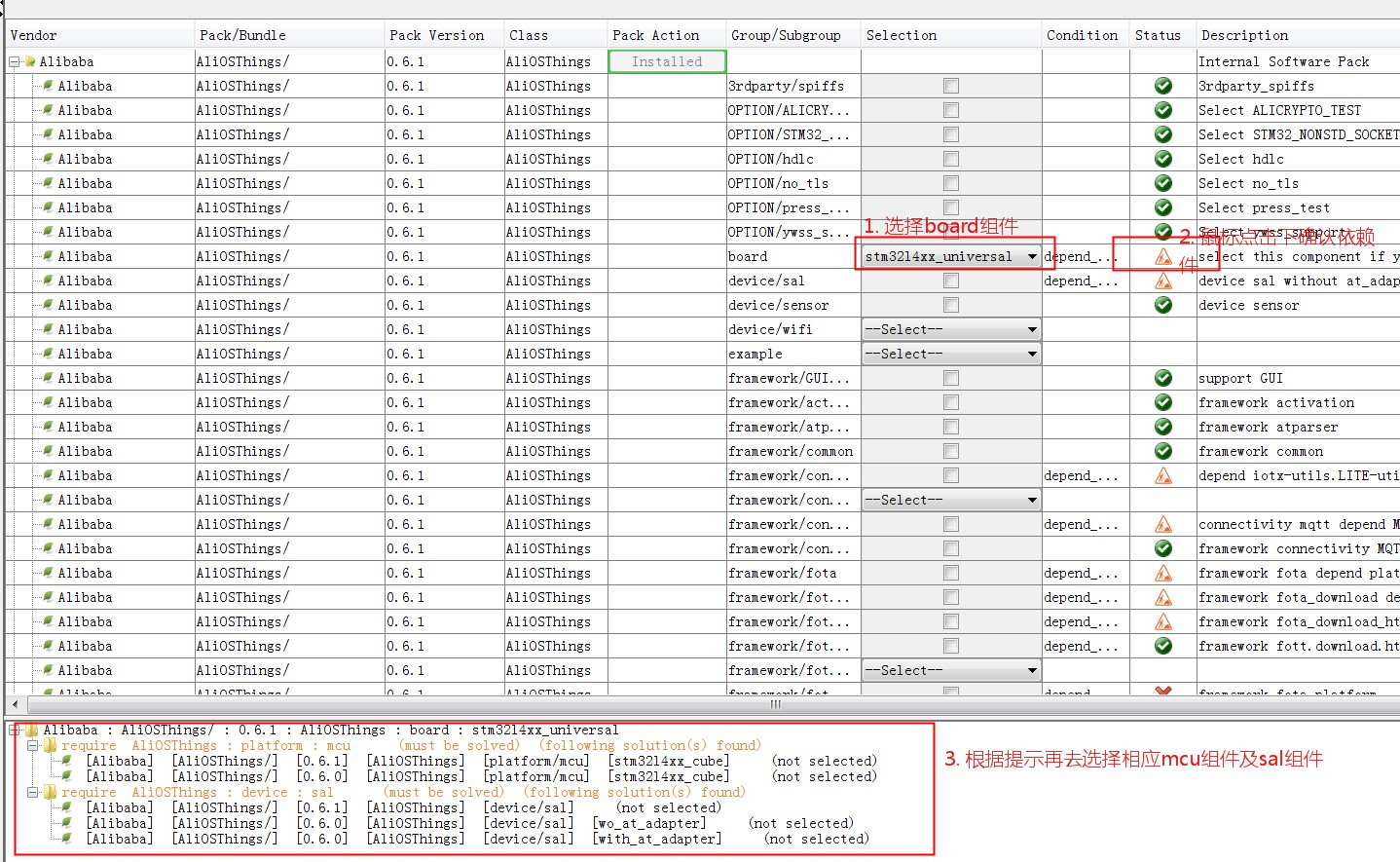Click pack icon of top-level Alibaba vendor row
Screen dimensions: 1400x862
29,61
